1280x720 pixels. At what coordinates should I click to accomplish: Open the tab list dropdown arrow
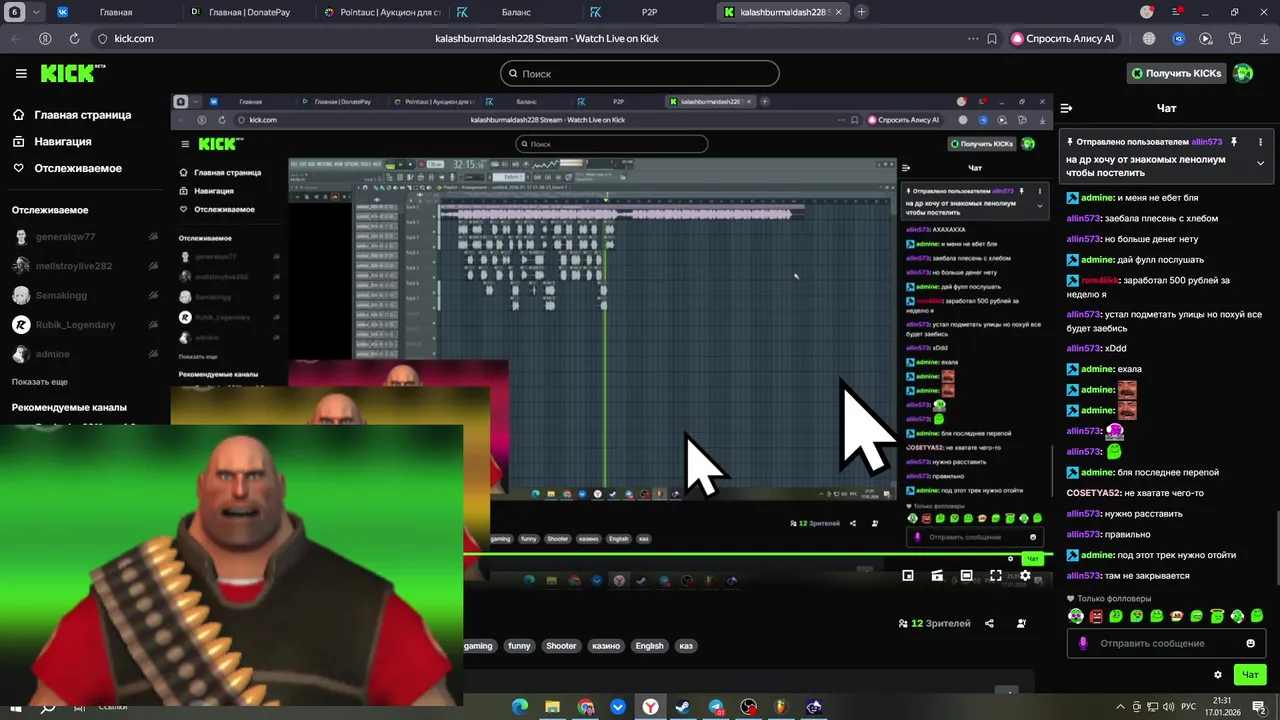point(36,12)
